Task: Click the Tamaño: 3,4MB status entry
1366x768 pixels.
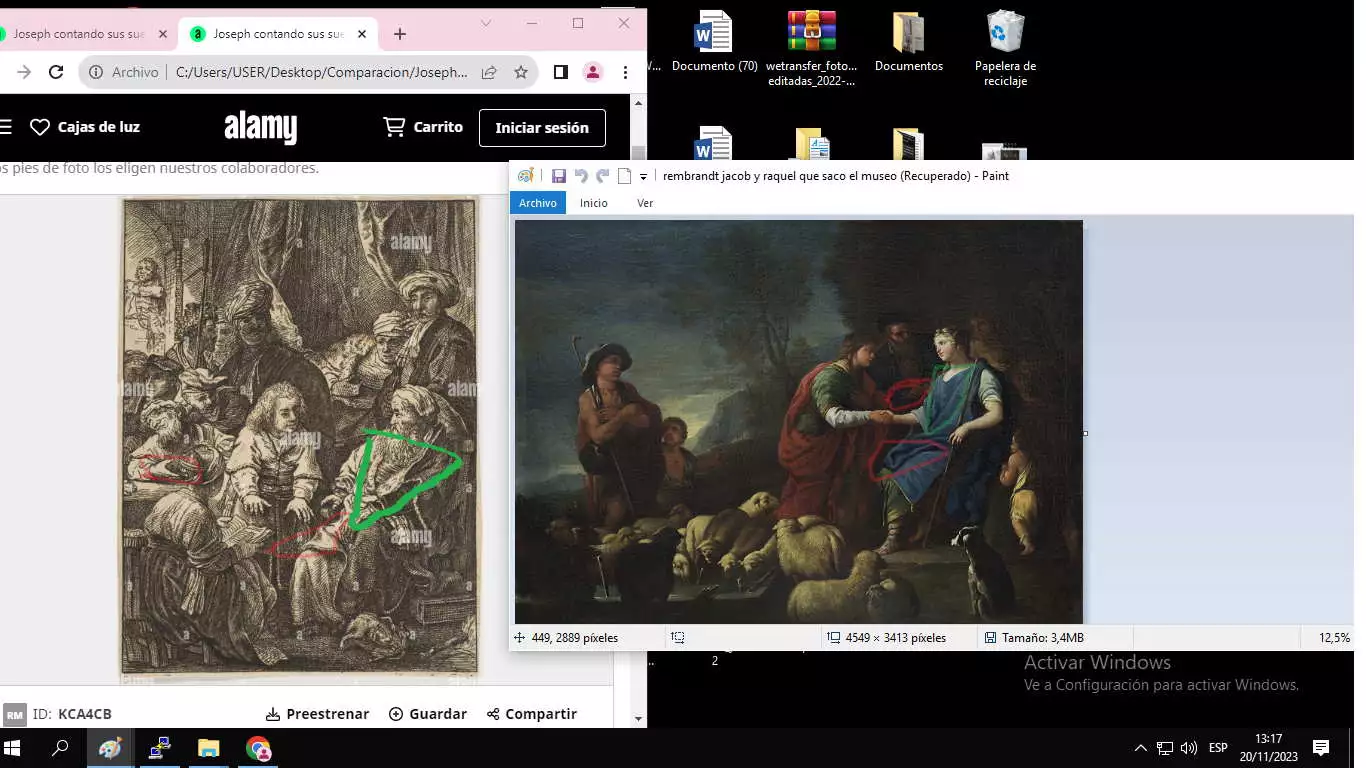Action: [x=1034, y=637]
